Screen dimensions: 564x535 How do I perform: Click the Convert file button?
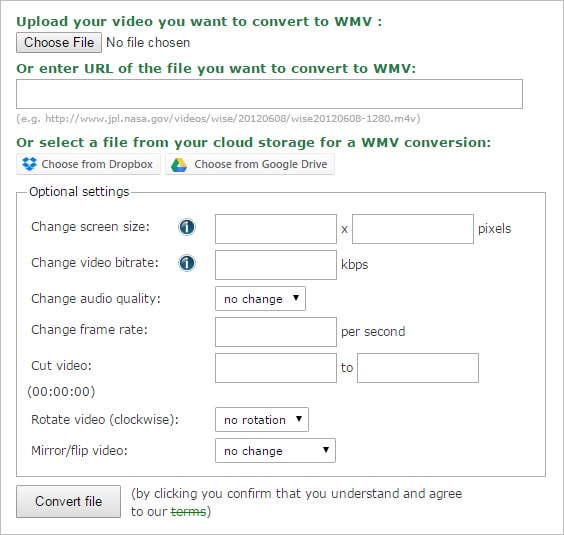(68, 502)
